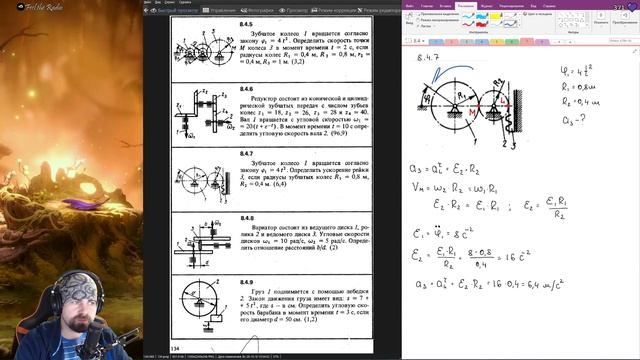Open the second viewer menu bar item
Viewport: 640px width, 360px height.
coord(158,2)
